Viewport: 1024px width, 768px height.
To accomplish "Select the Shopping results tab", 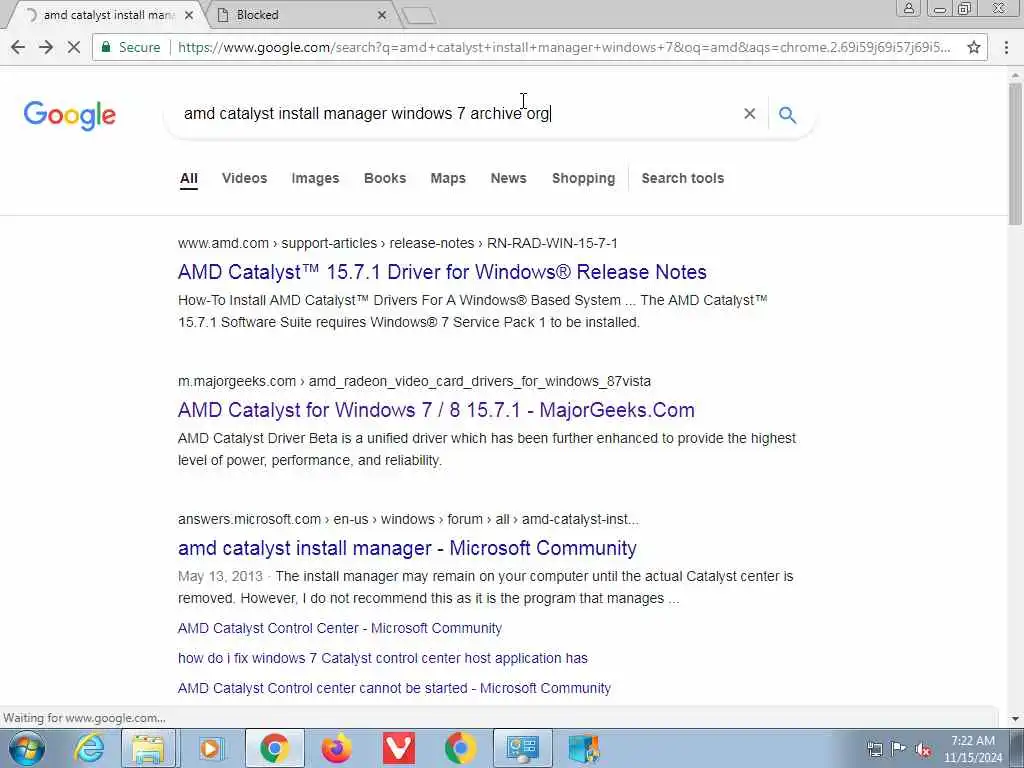I will pyautogui.click(x=583, y=178).
